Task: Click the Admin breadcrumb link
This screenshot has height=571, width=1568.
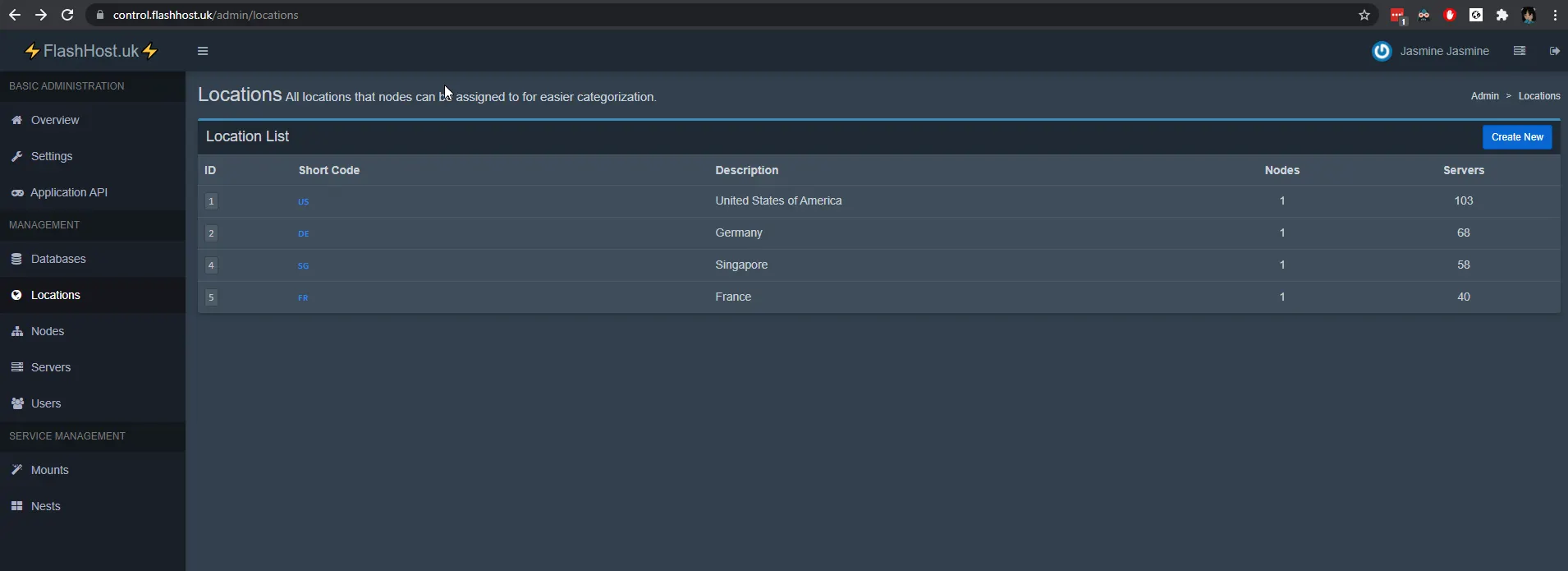Action: 1484,96
